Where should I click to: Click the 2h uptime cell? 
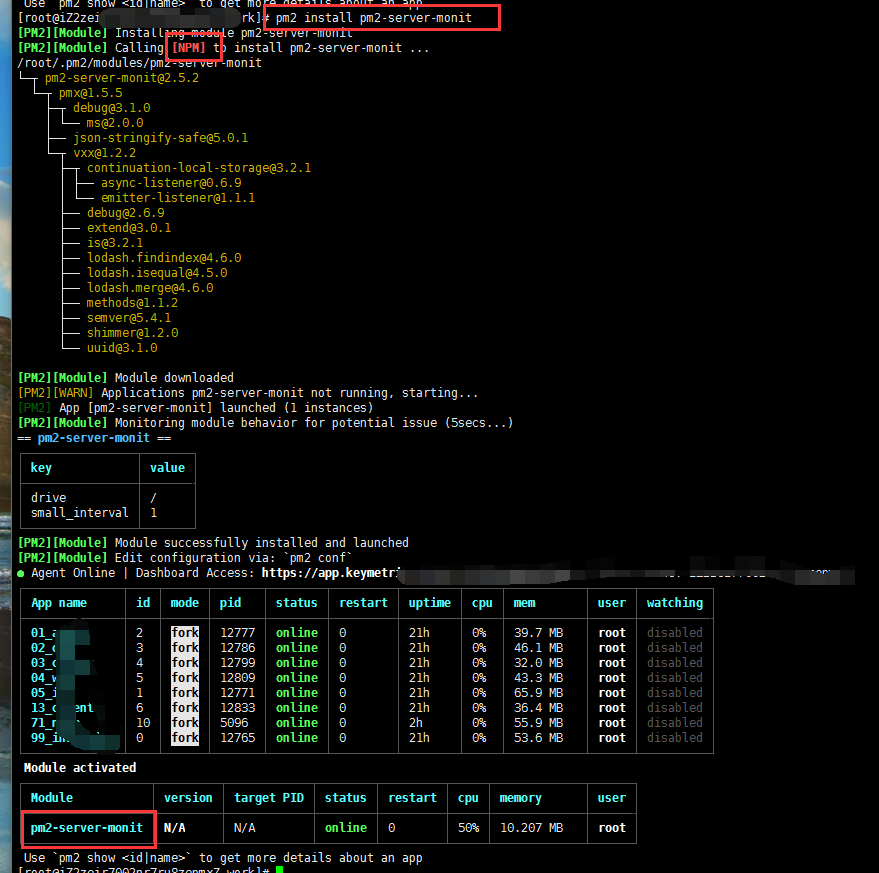416,723
